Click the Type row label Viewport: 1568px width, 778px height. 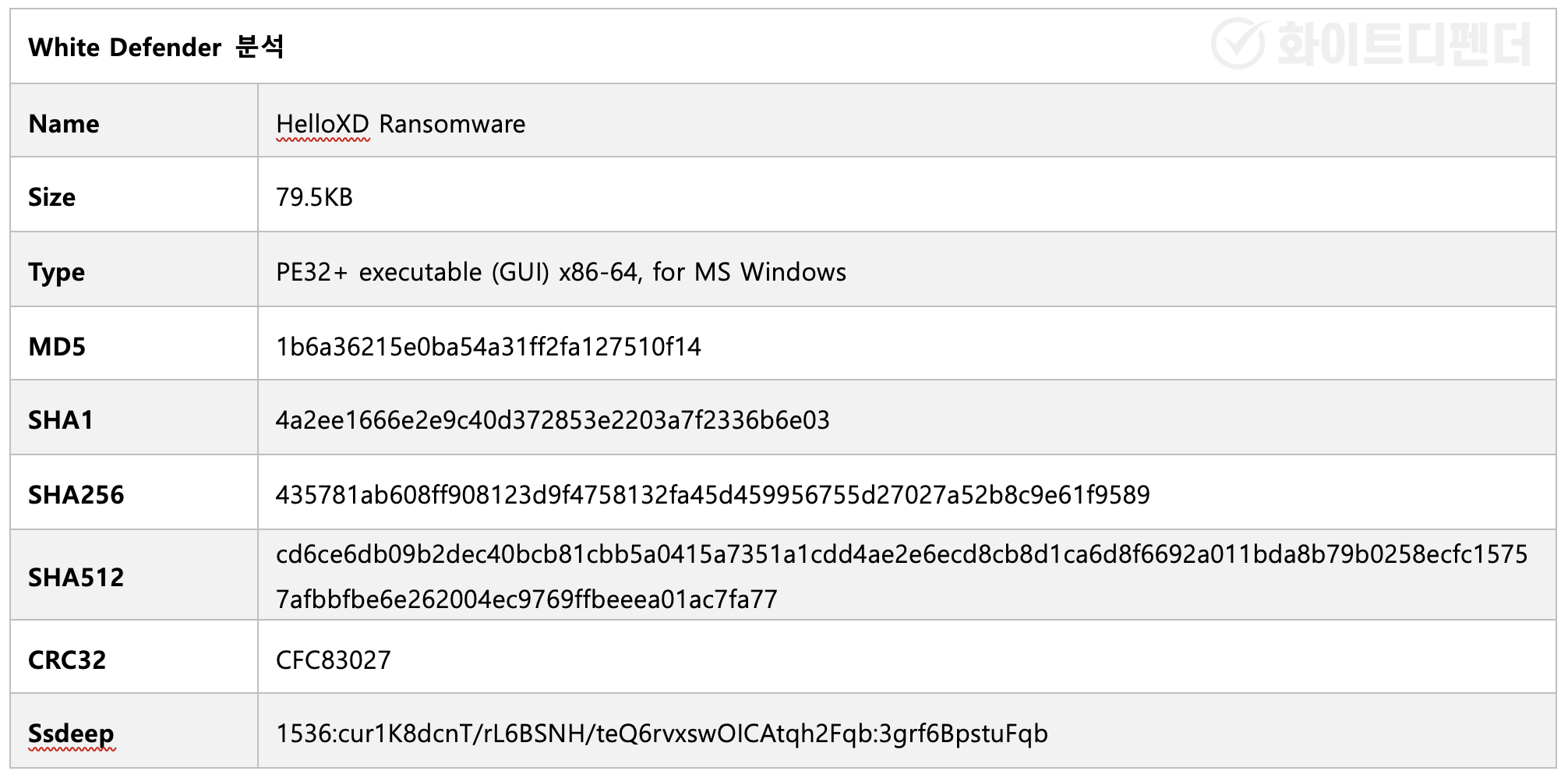pyautogui.click(x=56, y=273)
